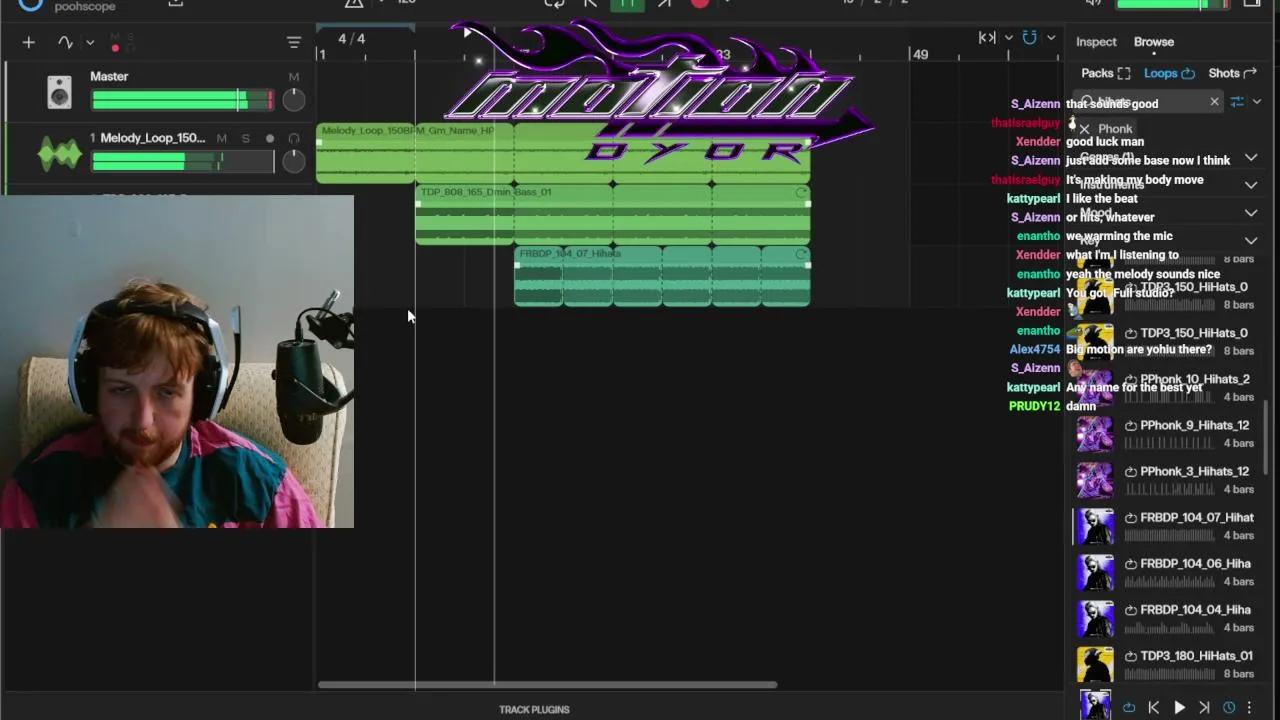Image resolution: width=1280 pixels, height=720 pixels.
Task: Open the Packs browser tab
Action: 1105,73
